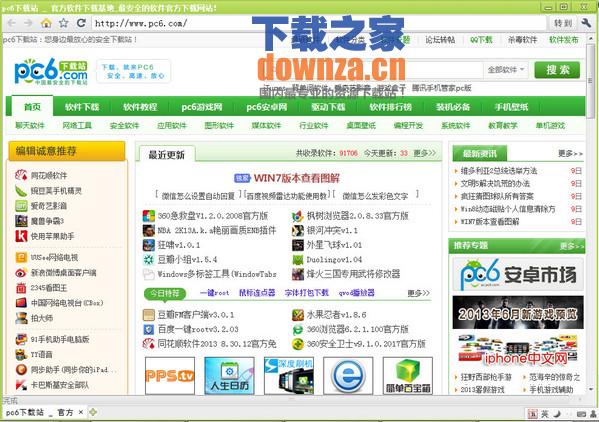Viewport: 599px width, 422px height.
Task: Click the 360安全卫士 software icon
Action: click(x=298, y=344)
